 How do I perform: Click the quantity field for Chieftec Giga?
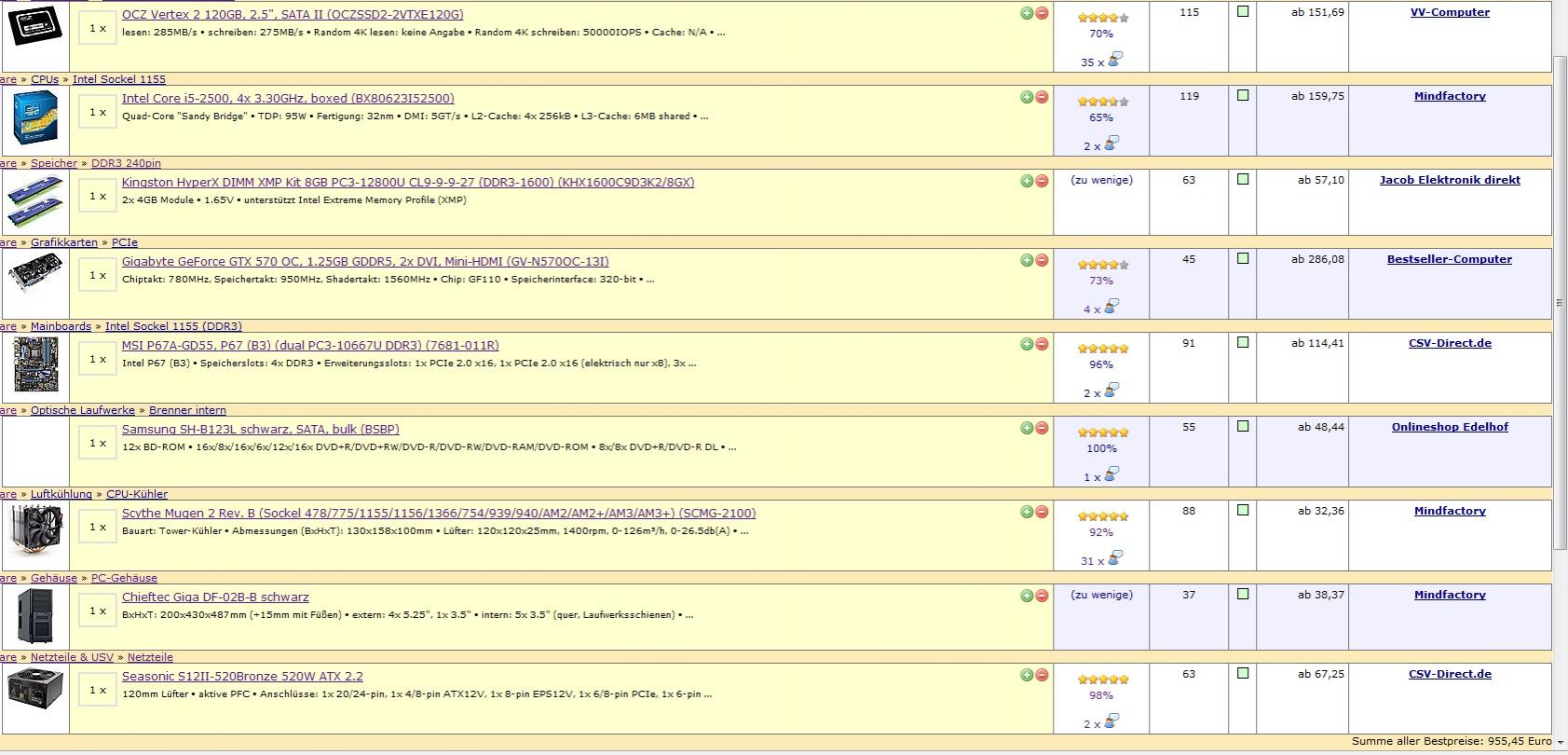coord(97,611)
